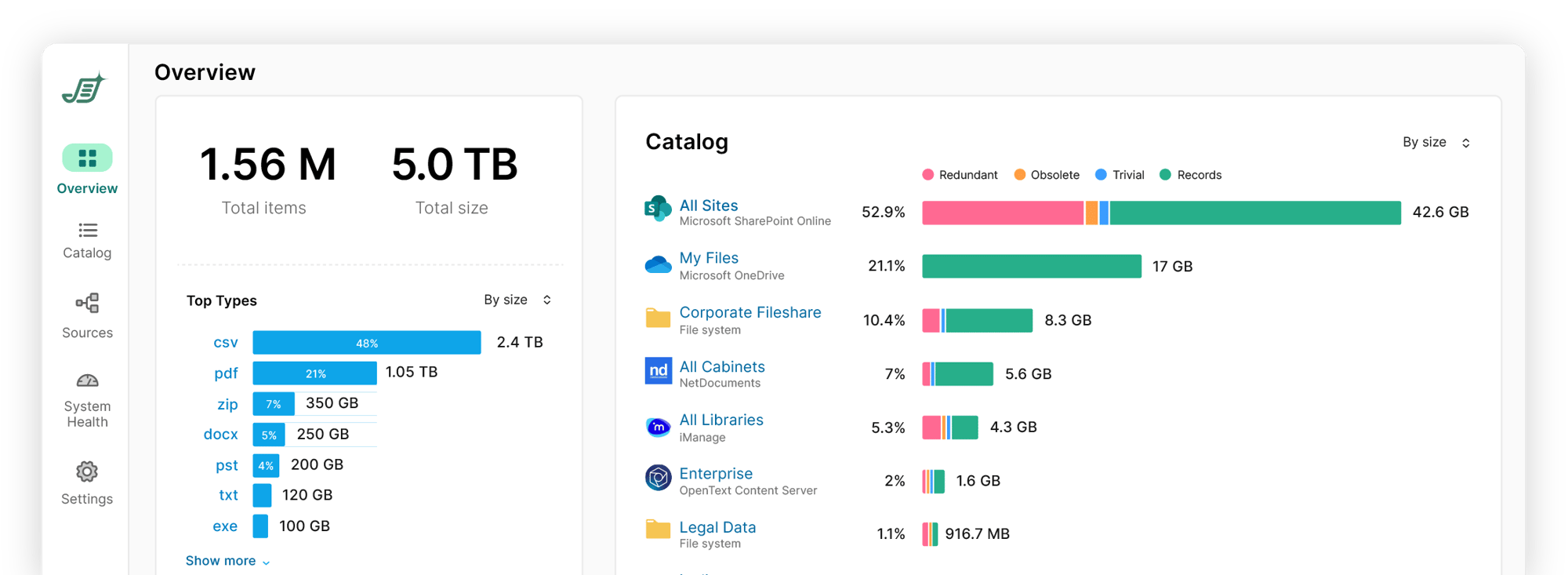Click the green app logo in sidebar

click(84, 88)
